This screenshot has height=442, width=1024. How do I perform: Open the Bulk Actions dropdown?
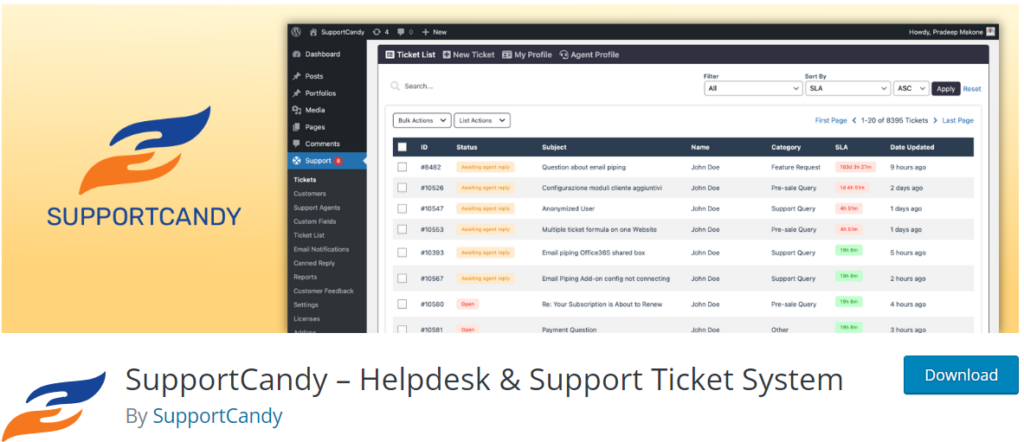tap(422, 121)
